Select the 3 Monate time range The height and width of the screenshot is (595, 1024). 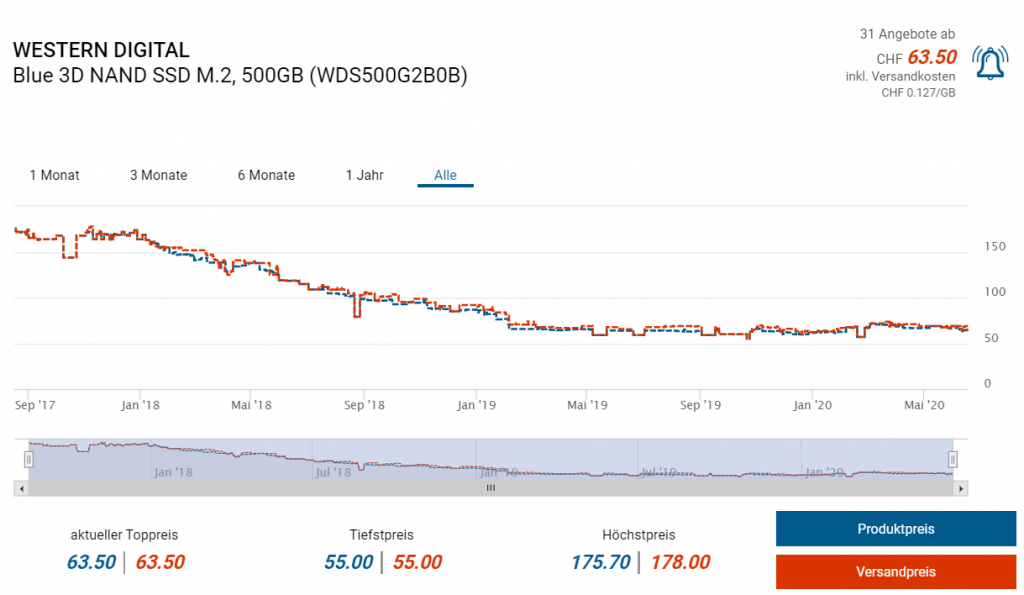coord(159,175)
